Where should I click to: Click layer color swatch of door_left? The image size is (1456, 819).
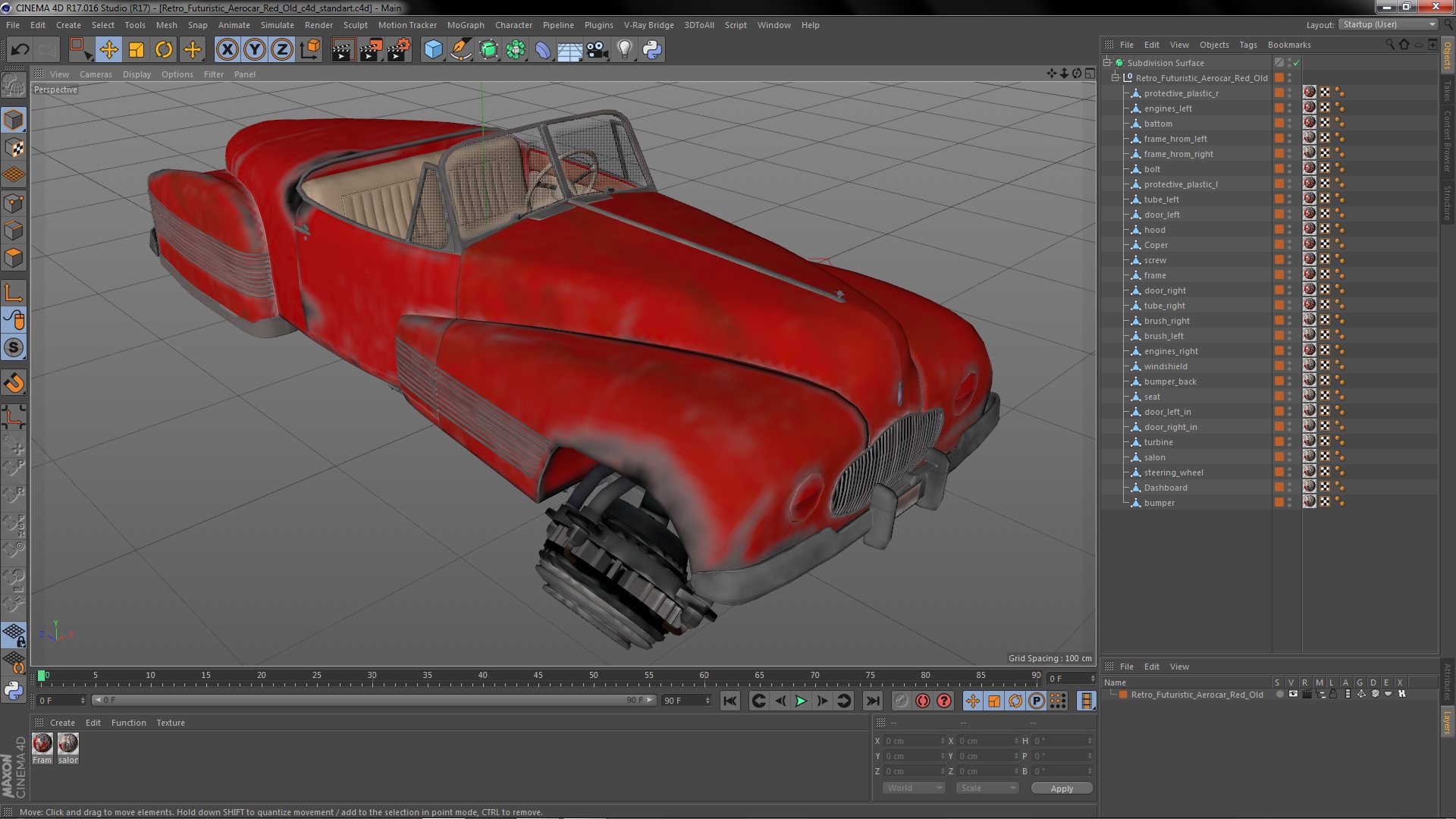(x=1279, y=215)
